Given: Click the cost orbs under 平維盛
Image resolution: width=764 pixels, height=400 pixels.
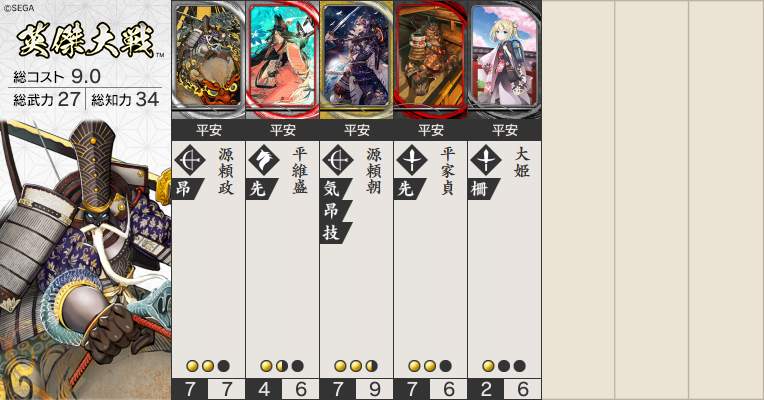Looking at the screenshot, I should [282, 366].
